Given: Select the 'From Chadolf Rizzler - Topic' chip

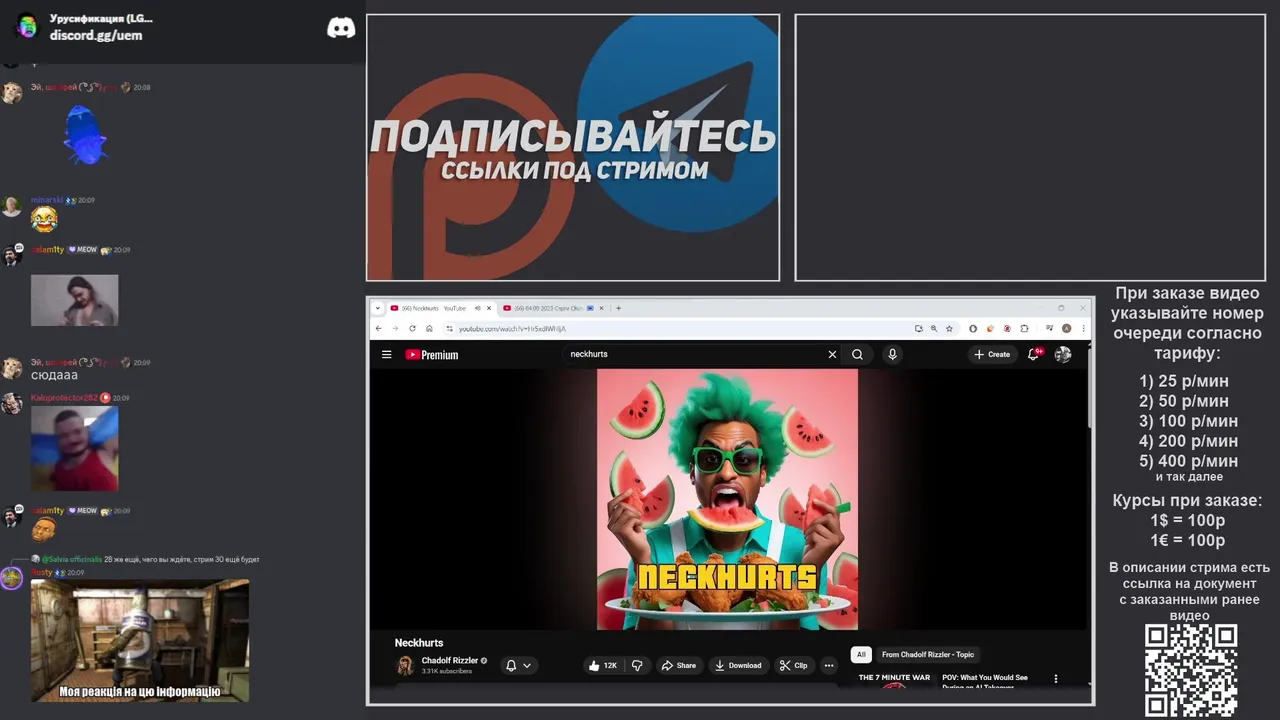Looking at the screenshot, I should [927, 654].
